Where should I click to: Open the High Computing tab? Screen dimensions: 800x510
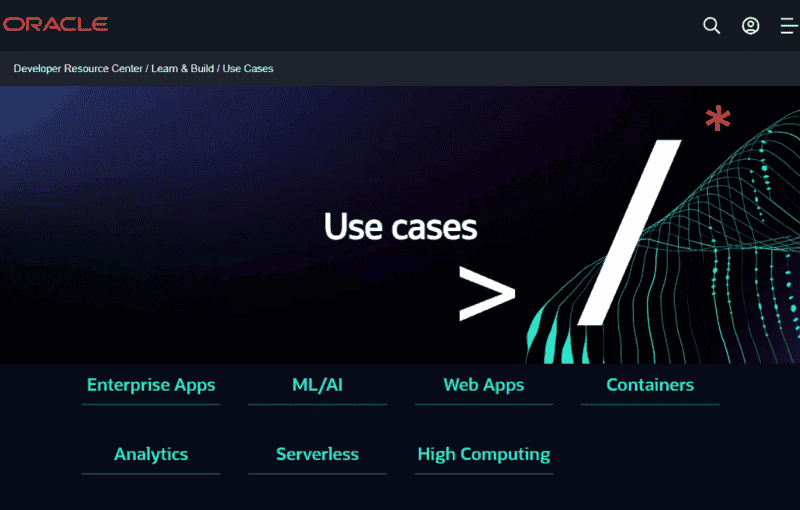click(483, 454)
